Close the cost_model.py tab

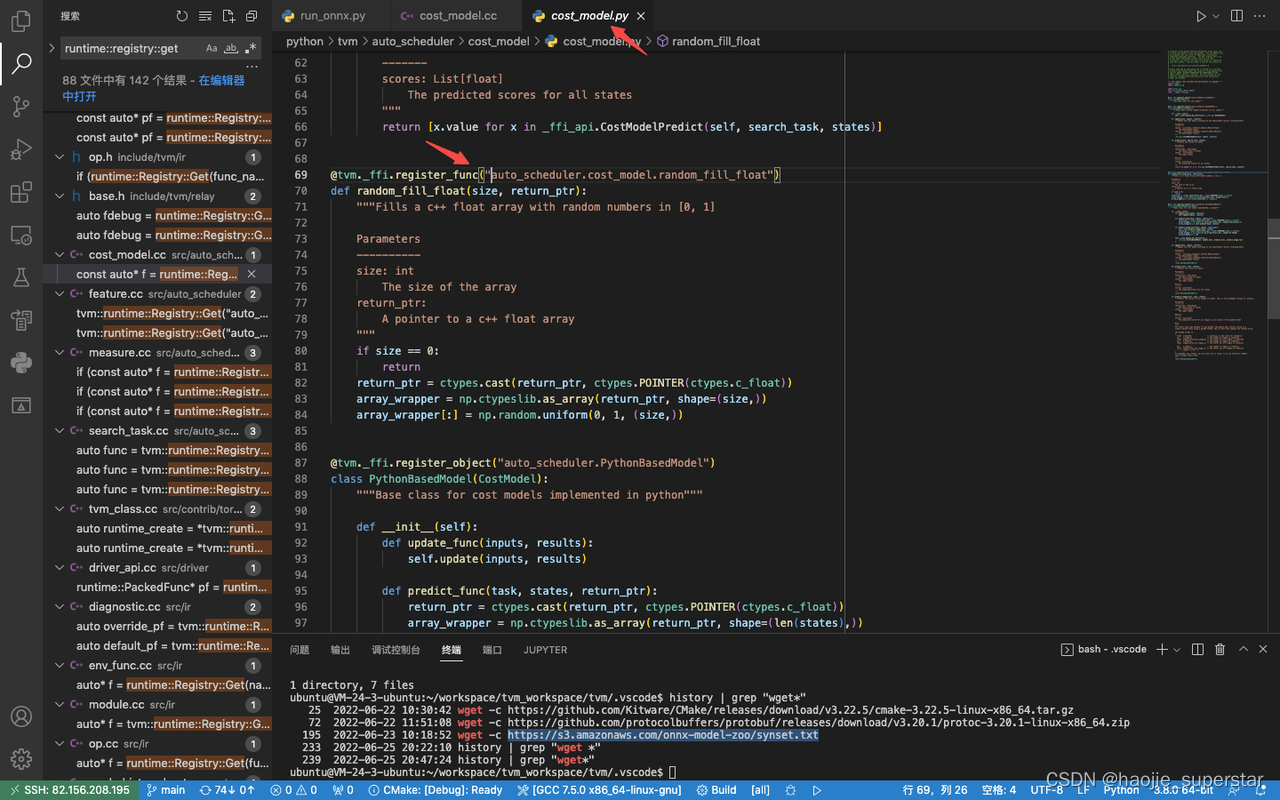click(641, 16)
